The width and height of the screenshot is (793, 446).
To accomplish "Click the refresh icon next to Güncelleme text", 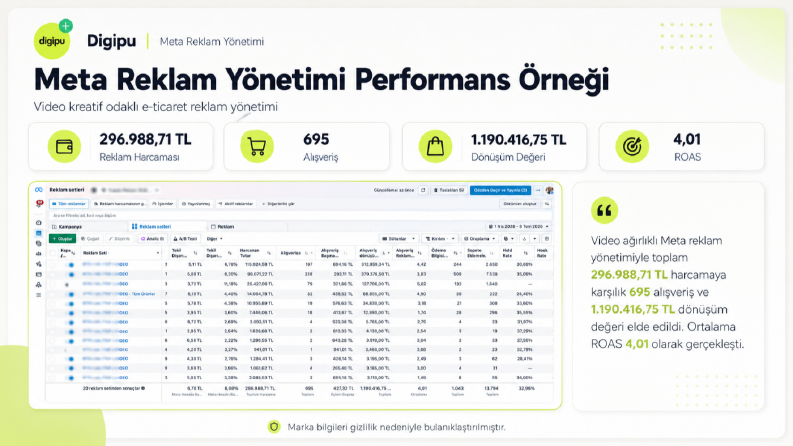I will coord(423,190).
